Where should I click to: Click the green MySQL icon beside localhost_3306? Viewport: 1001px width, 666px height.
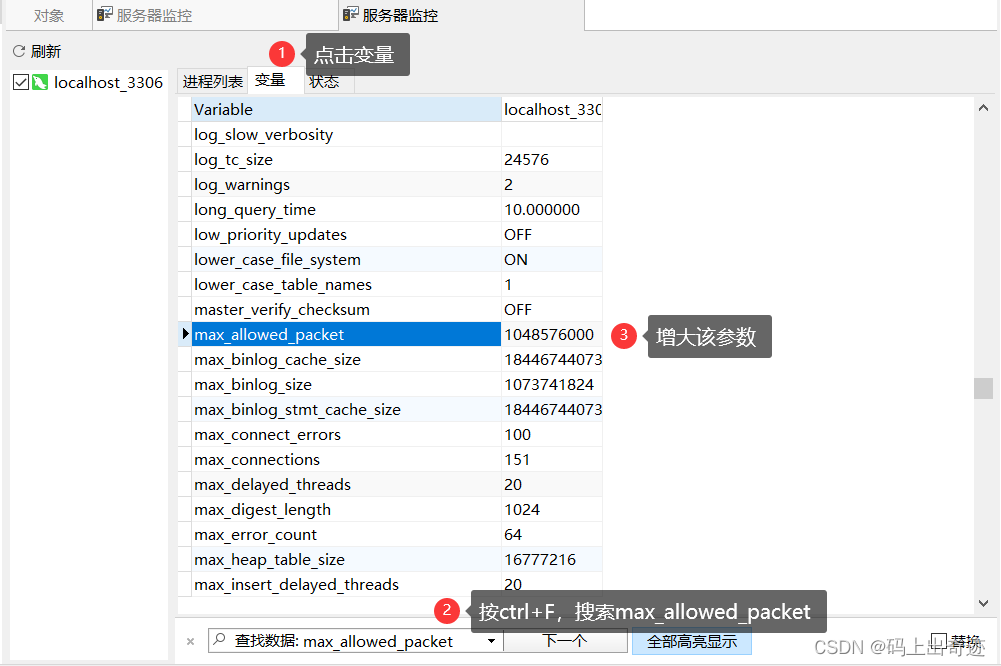click(x=42, y=83)
